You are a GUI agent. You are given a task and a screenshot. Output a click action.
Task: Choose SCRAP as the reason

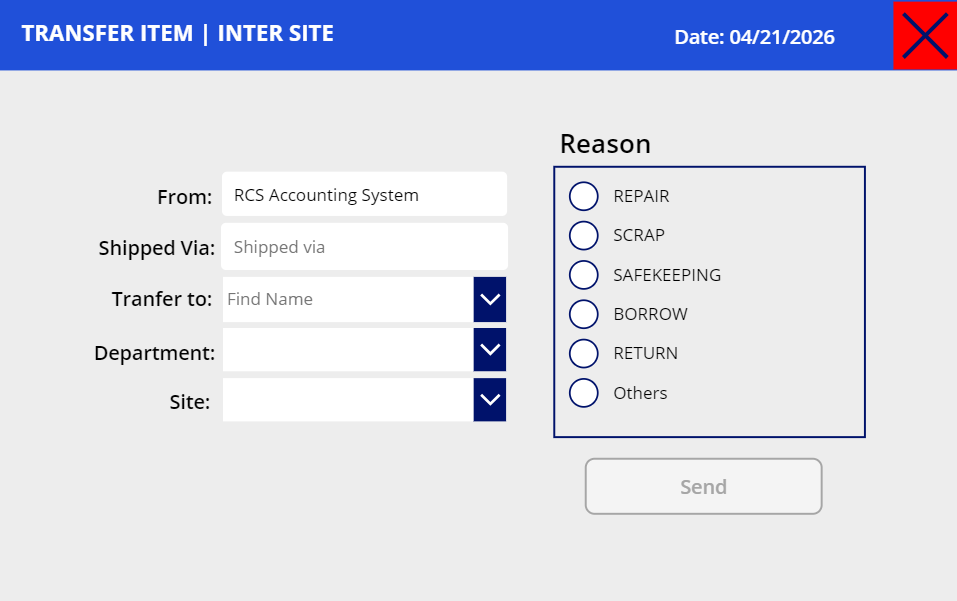[x=583, y=236]
